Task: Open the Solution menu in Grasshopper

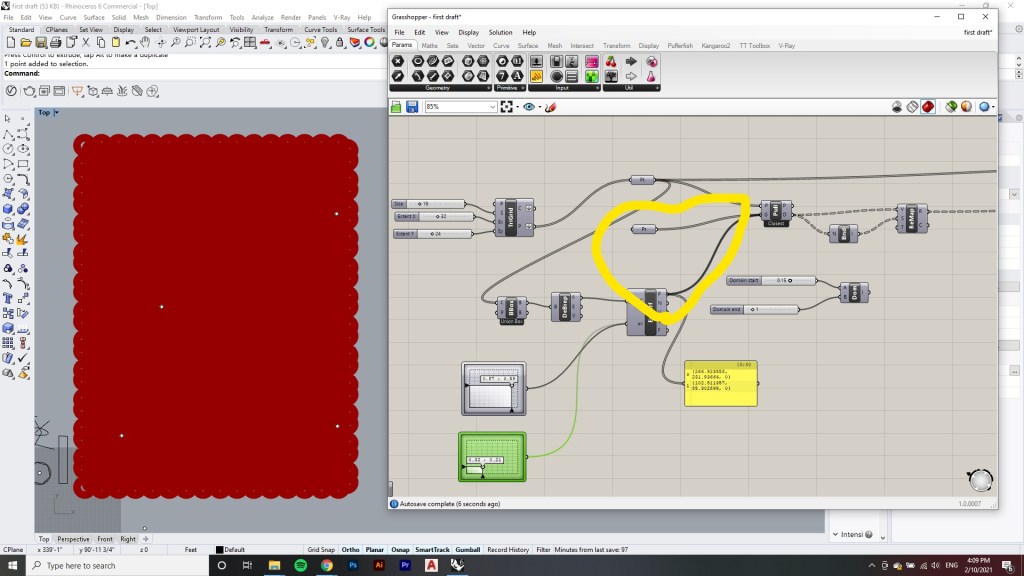Action: pyautogui.click(x=499, y=33)
